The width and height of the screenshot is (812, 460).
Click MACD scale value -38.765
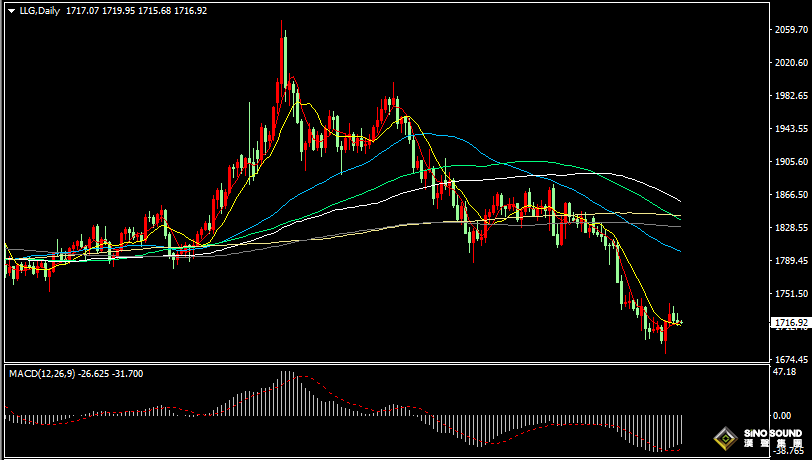[x=788, y=452]
